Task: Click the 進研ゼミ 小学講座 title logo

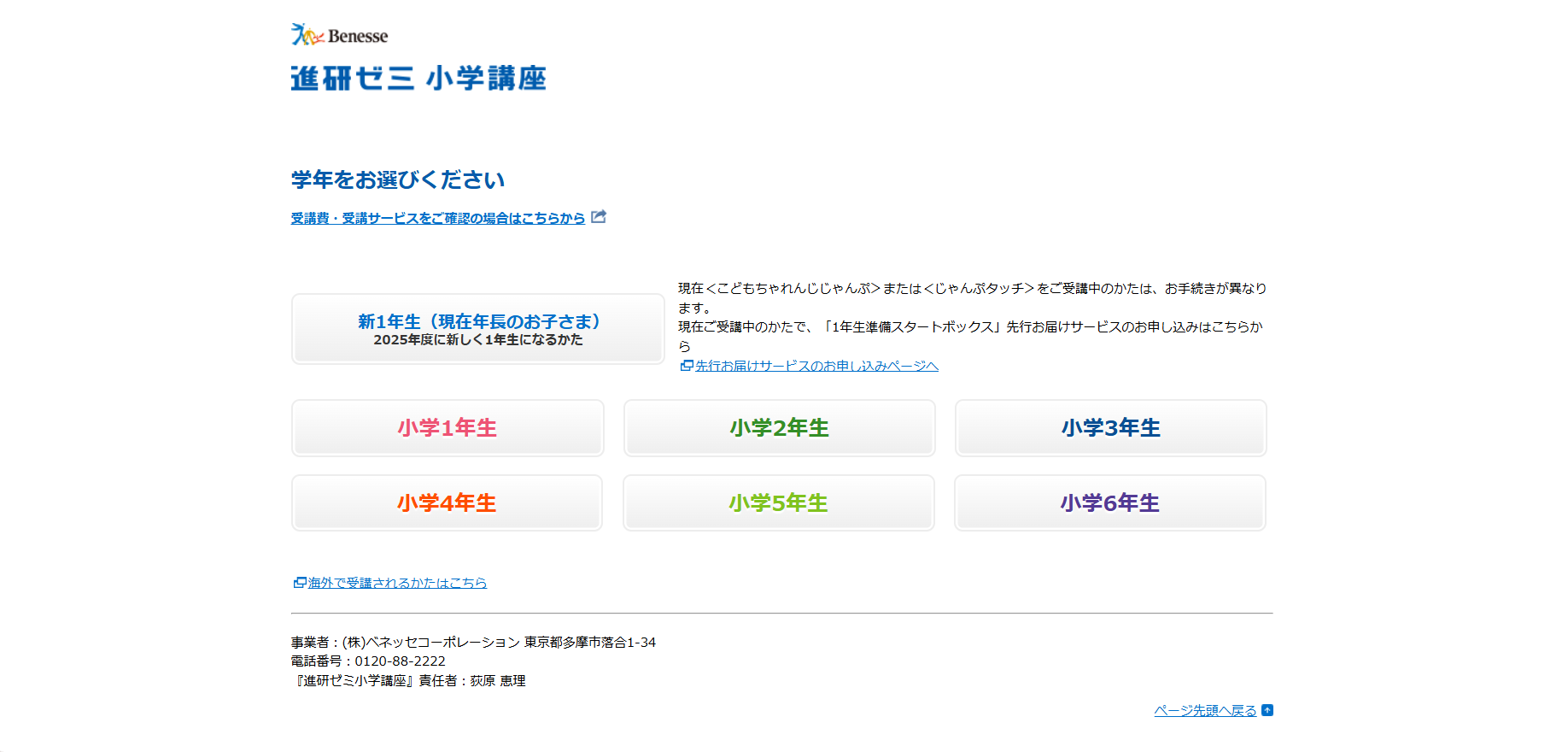Action: 418,78
